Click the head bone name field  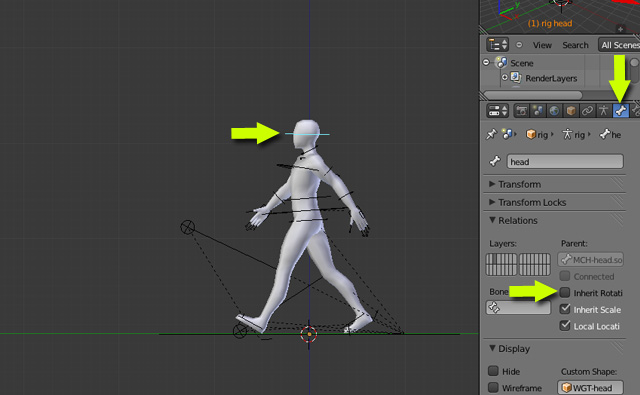(565, 162)
